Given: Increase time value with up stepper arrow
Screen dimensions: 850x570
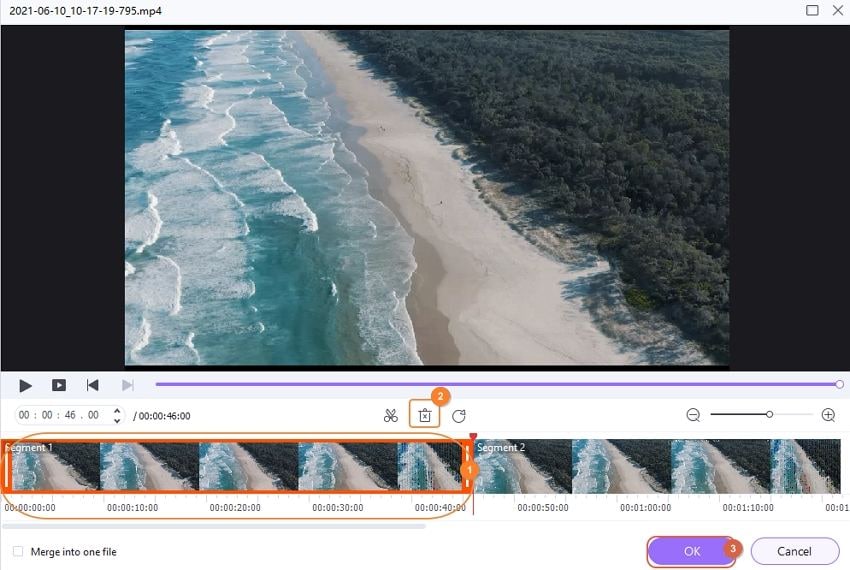Looking at the screenshot, I should 117,411.
